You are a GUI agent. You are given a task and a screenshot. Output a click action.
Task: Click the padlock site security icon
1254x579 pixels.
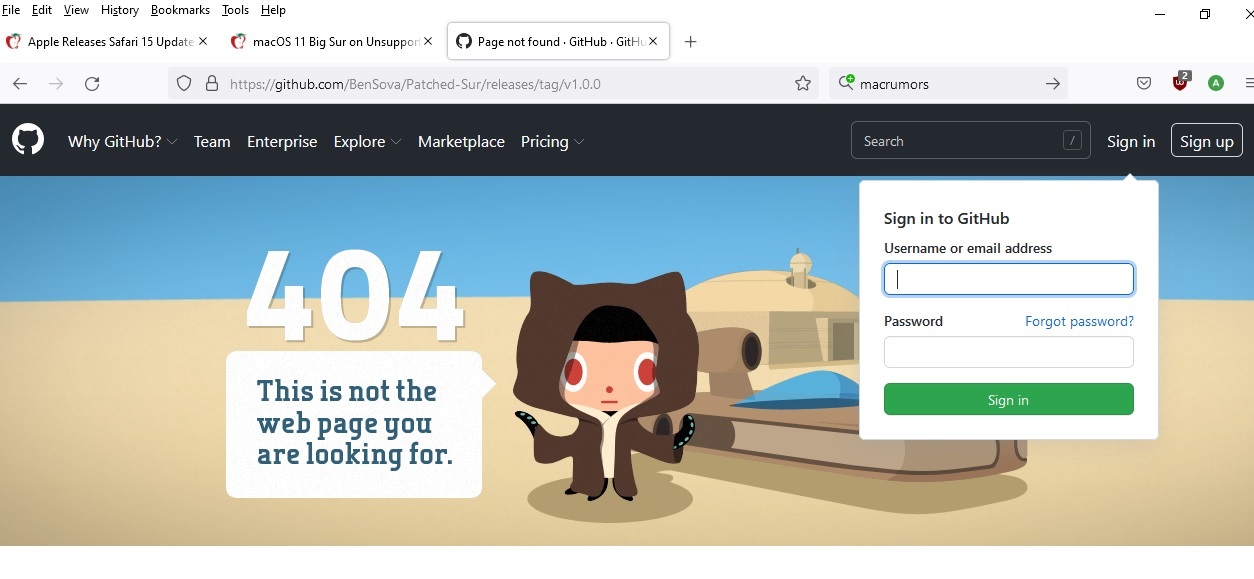pos(212,84)
